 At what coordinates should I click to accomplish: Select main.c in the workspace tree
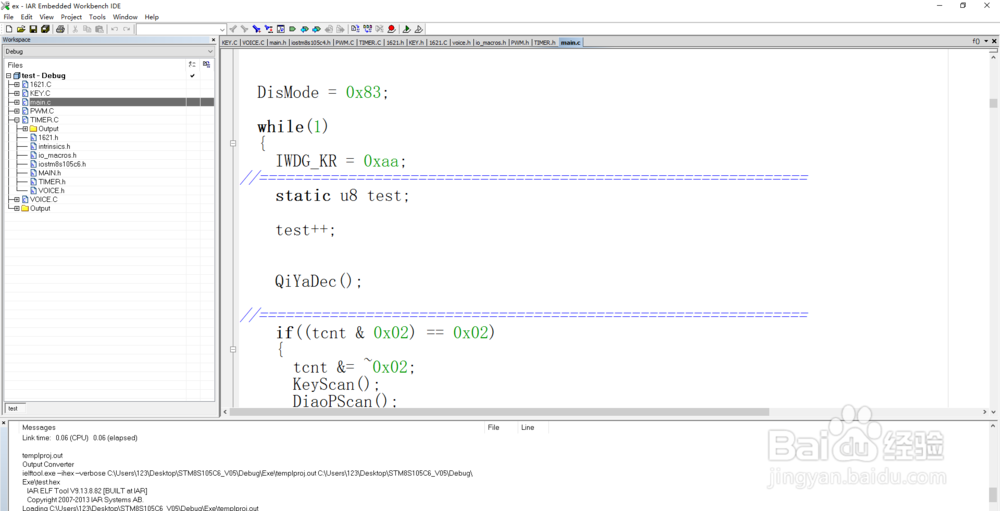[40, 102]
